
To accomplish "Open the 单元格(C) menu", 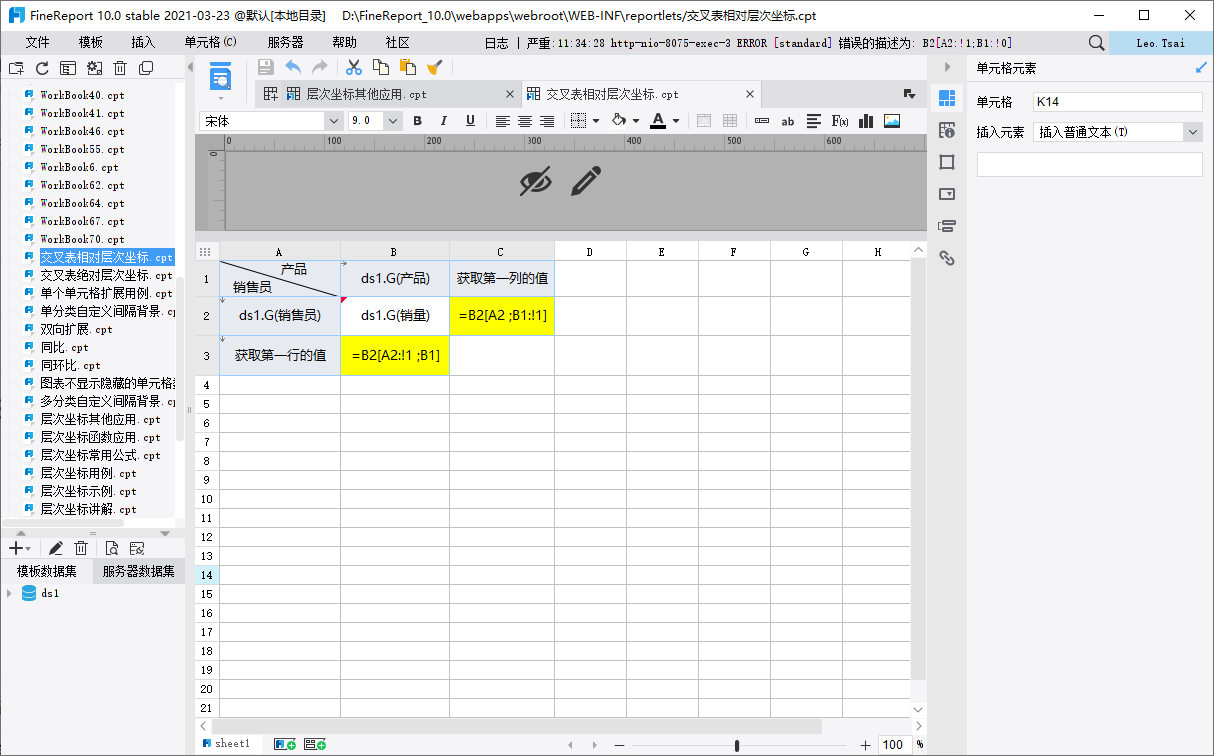I will click(x=210, y=43).
